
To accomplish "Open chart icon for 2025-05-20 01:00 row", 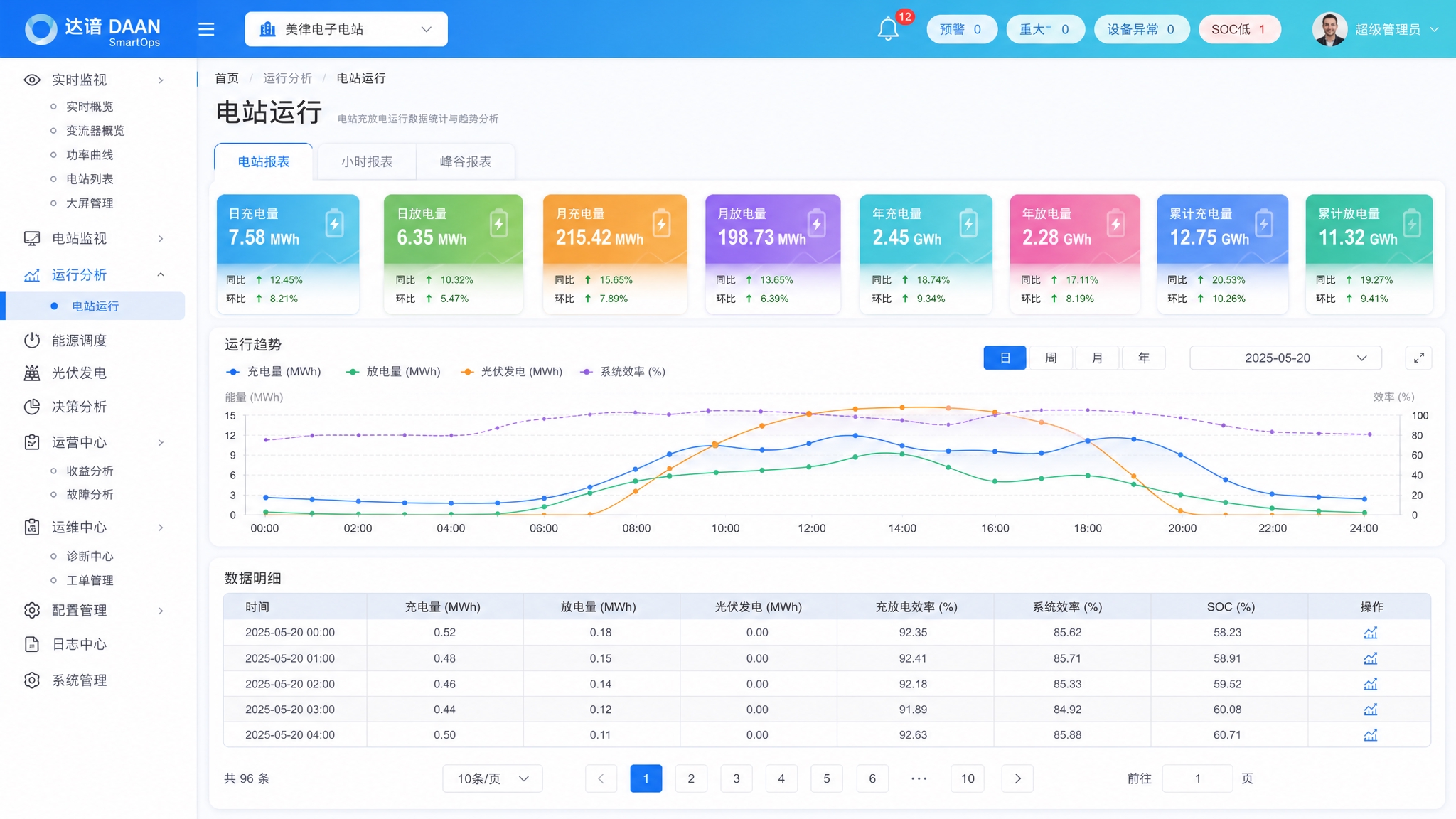I will point(1371,658).
